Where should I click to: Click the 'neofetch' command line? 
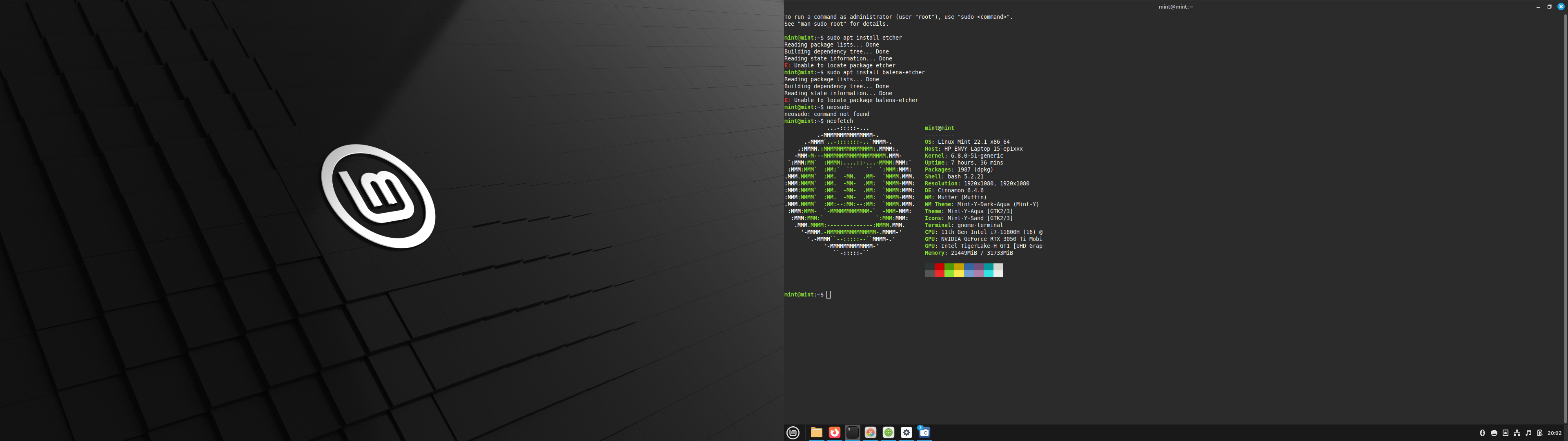click(819, 121)
